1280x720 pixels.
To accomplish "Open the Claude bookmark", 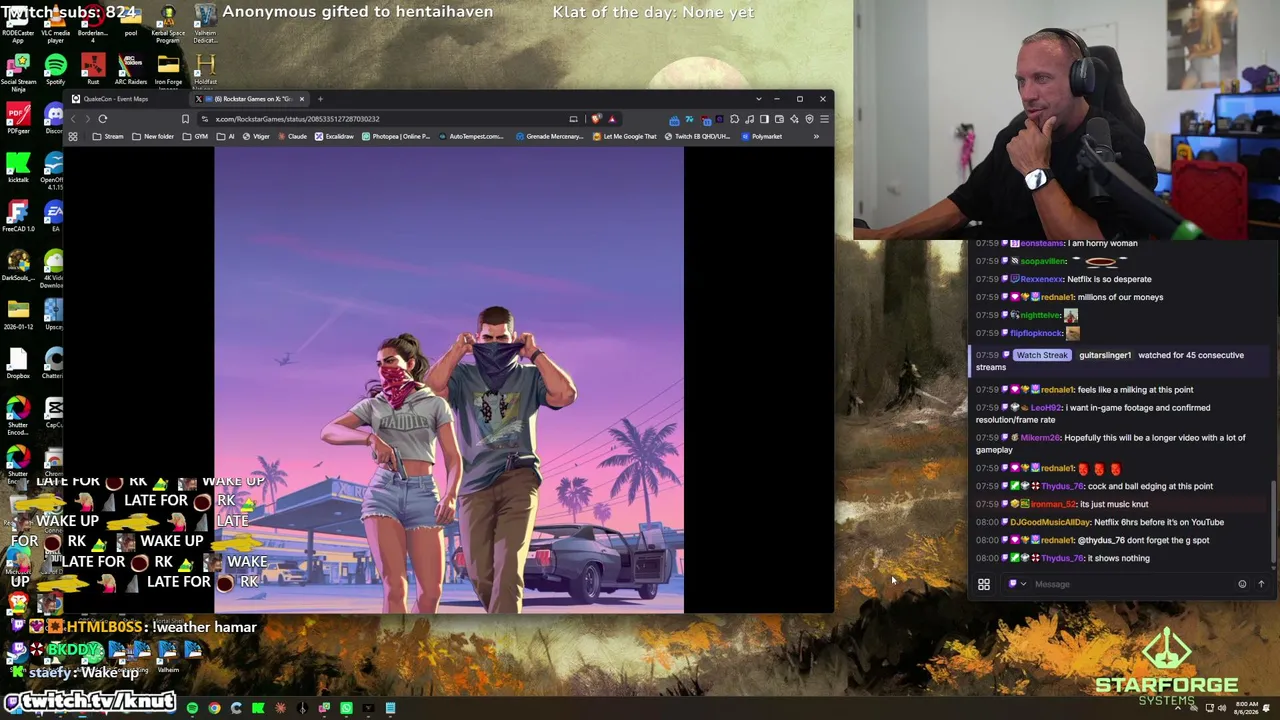I will [x=292, y=136].
